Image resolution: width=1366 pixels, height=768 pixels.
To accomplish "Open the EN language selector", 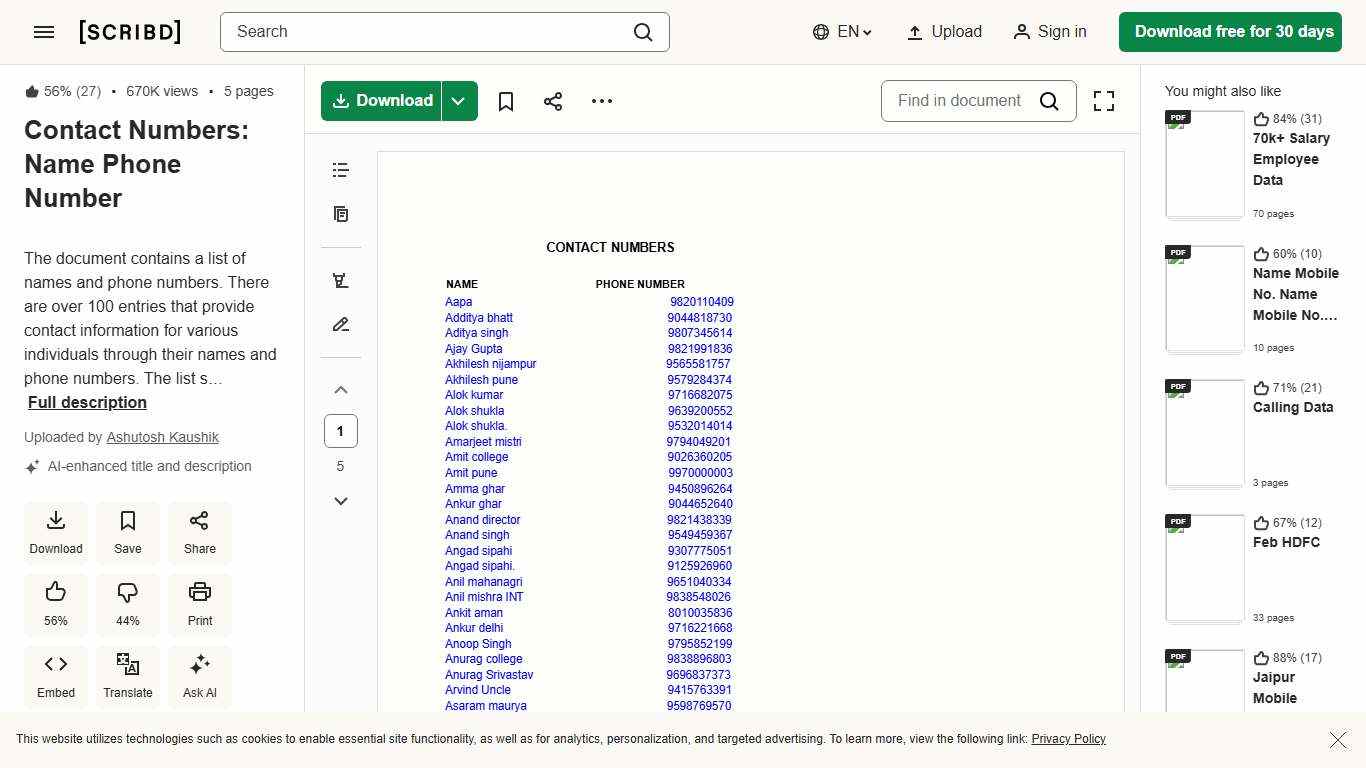I will [x=841, y=31].
